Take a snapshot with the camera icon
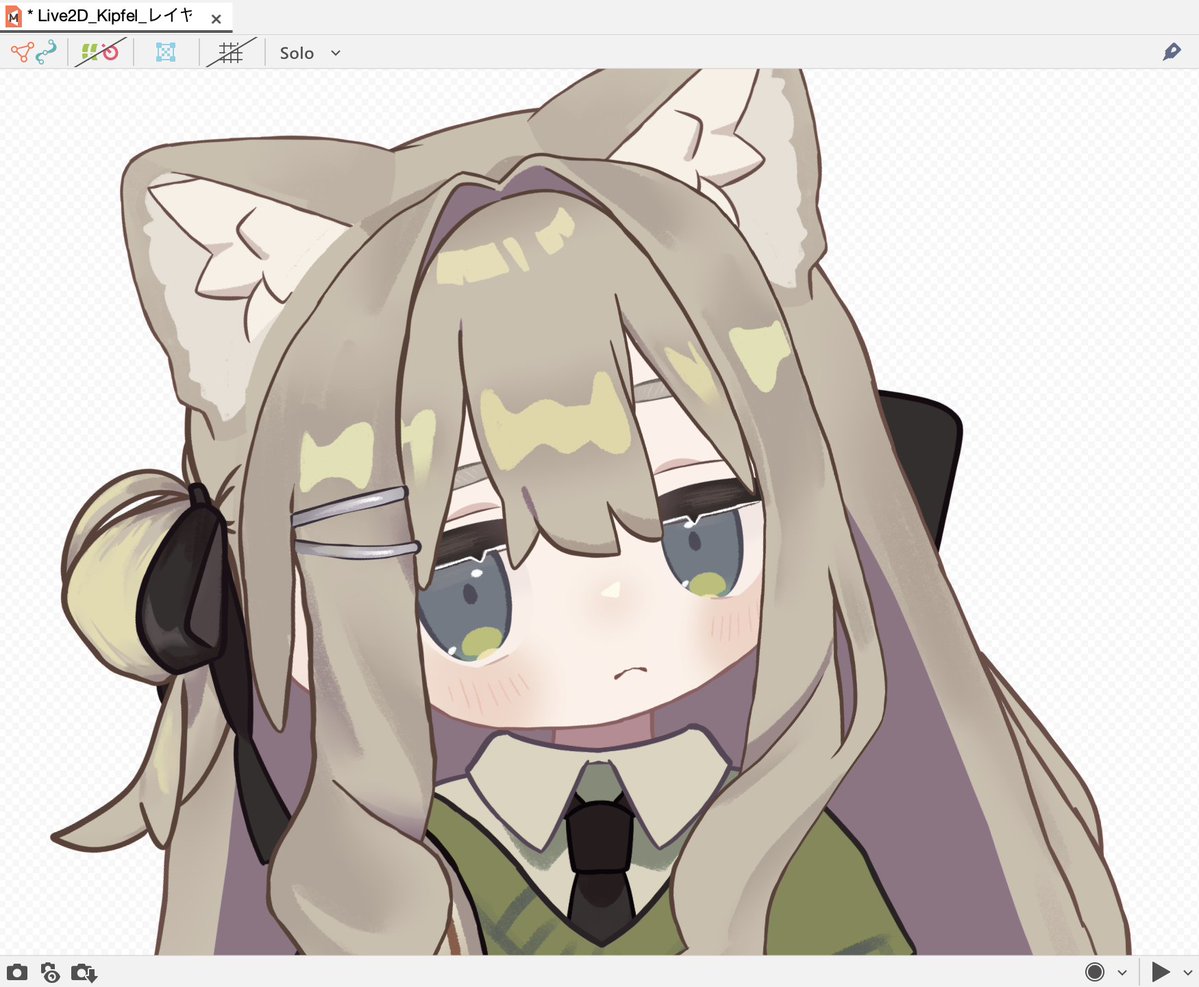The width and height of the screenshot is (1199, 987). click(17, 972)
